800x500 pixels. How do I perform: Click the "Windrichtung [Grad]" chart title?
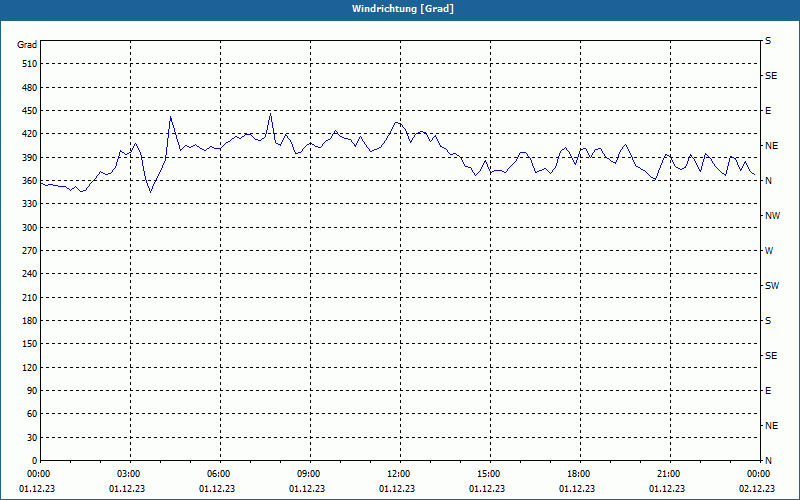coord(403,9)
